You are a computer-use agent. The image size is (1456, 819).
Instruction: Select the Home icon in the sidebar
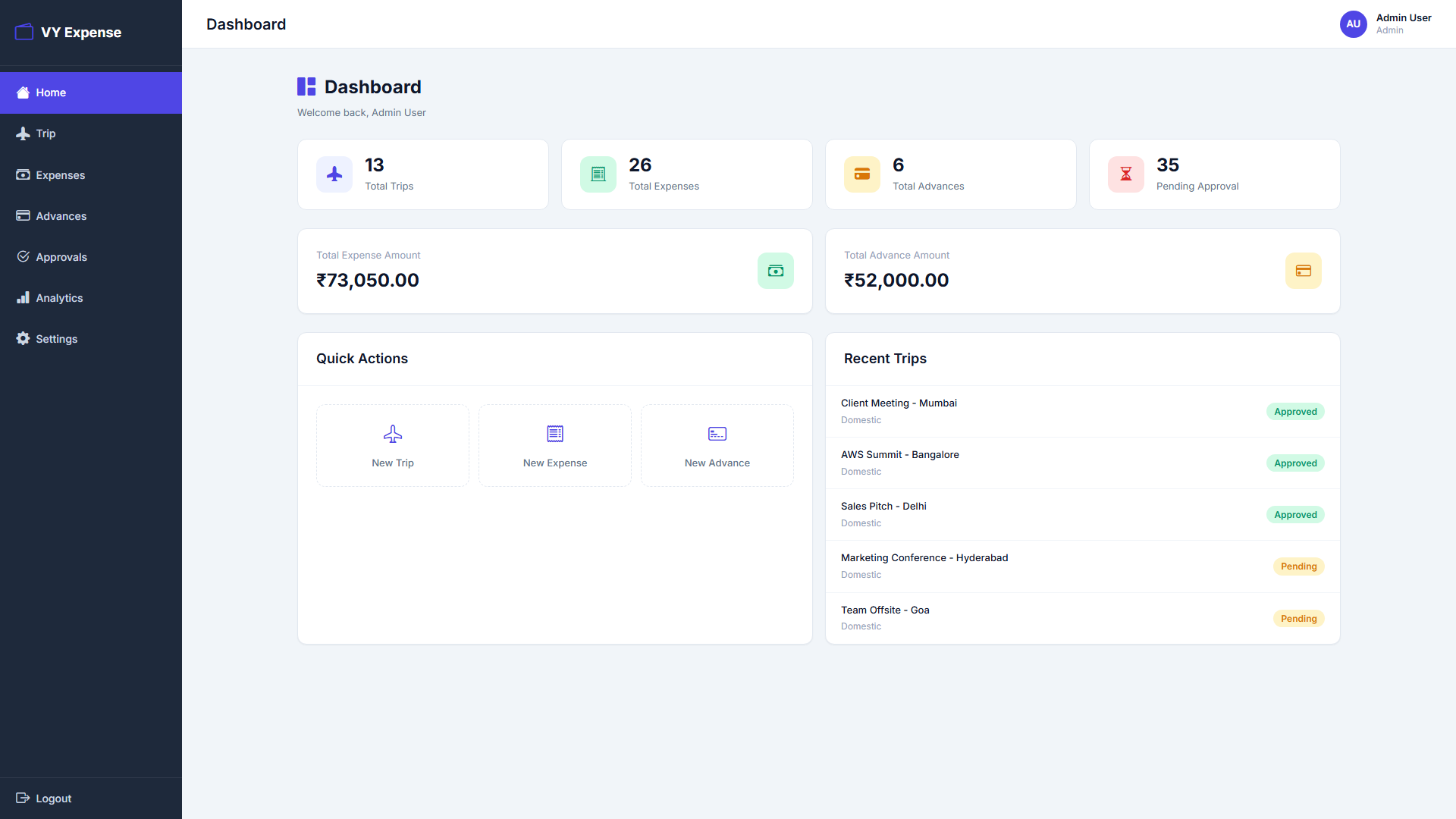point(23,93)
